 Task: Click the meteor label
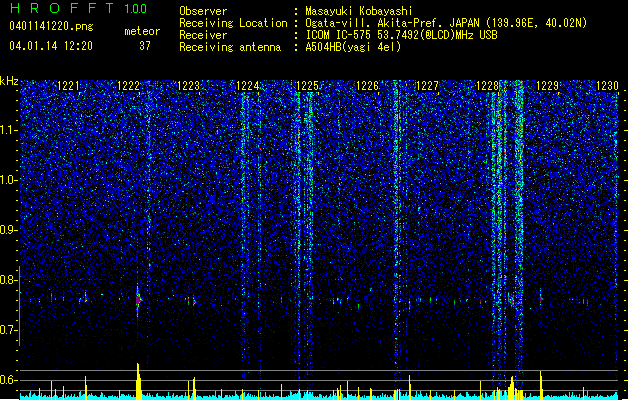[x=142, y=31]
